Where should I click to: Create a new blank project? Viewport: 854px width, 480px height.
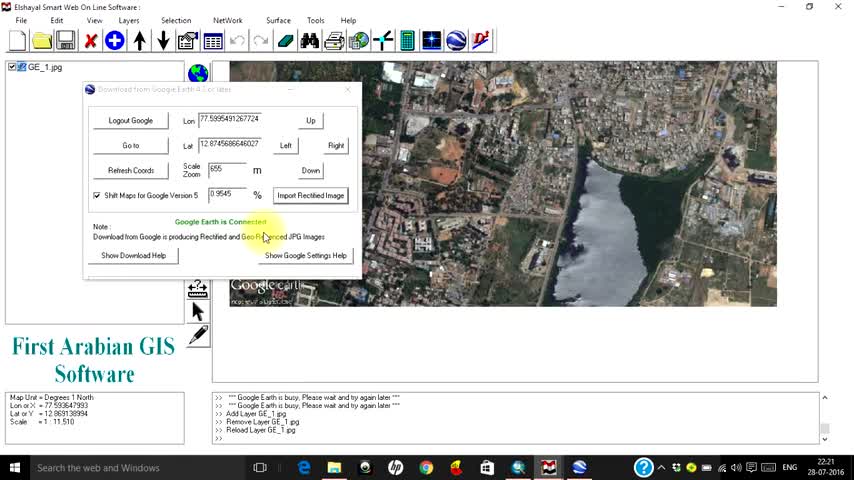tap(17, 41)
